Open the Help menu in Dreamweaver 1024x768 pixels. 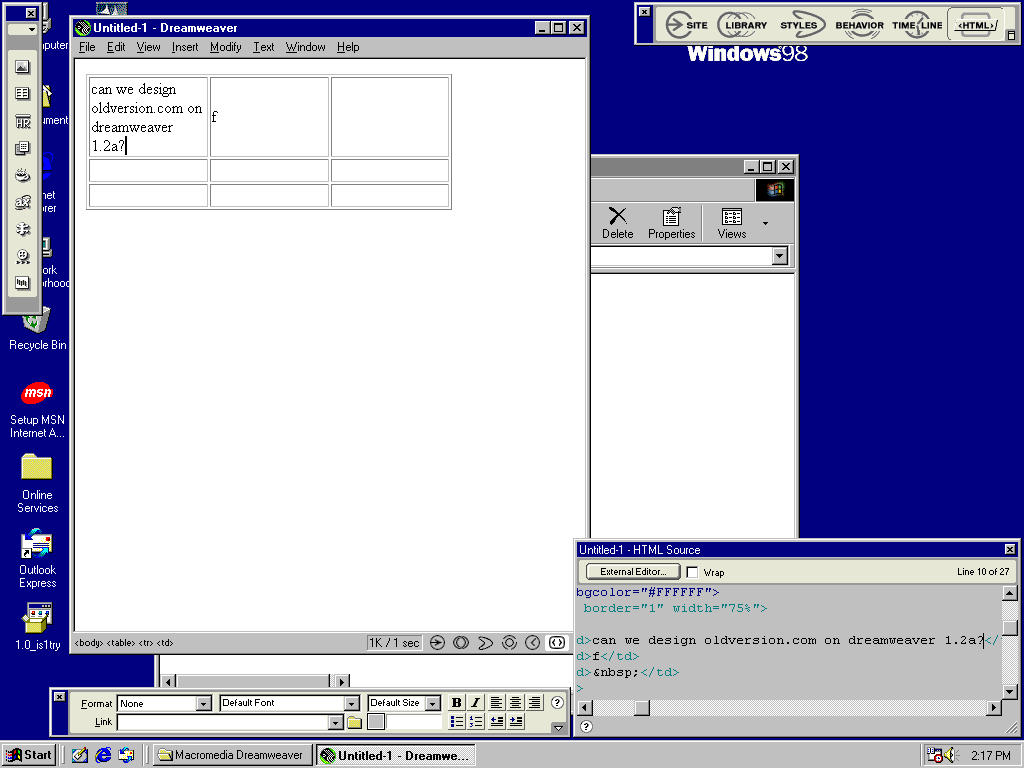pos(348,47)
